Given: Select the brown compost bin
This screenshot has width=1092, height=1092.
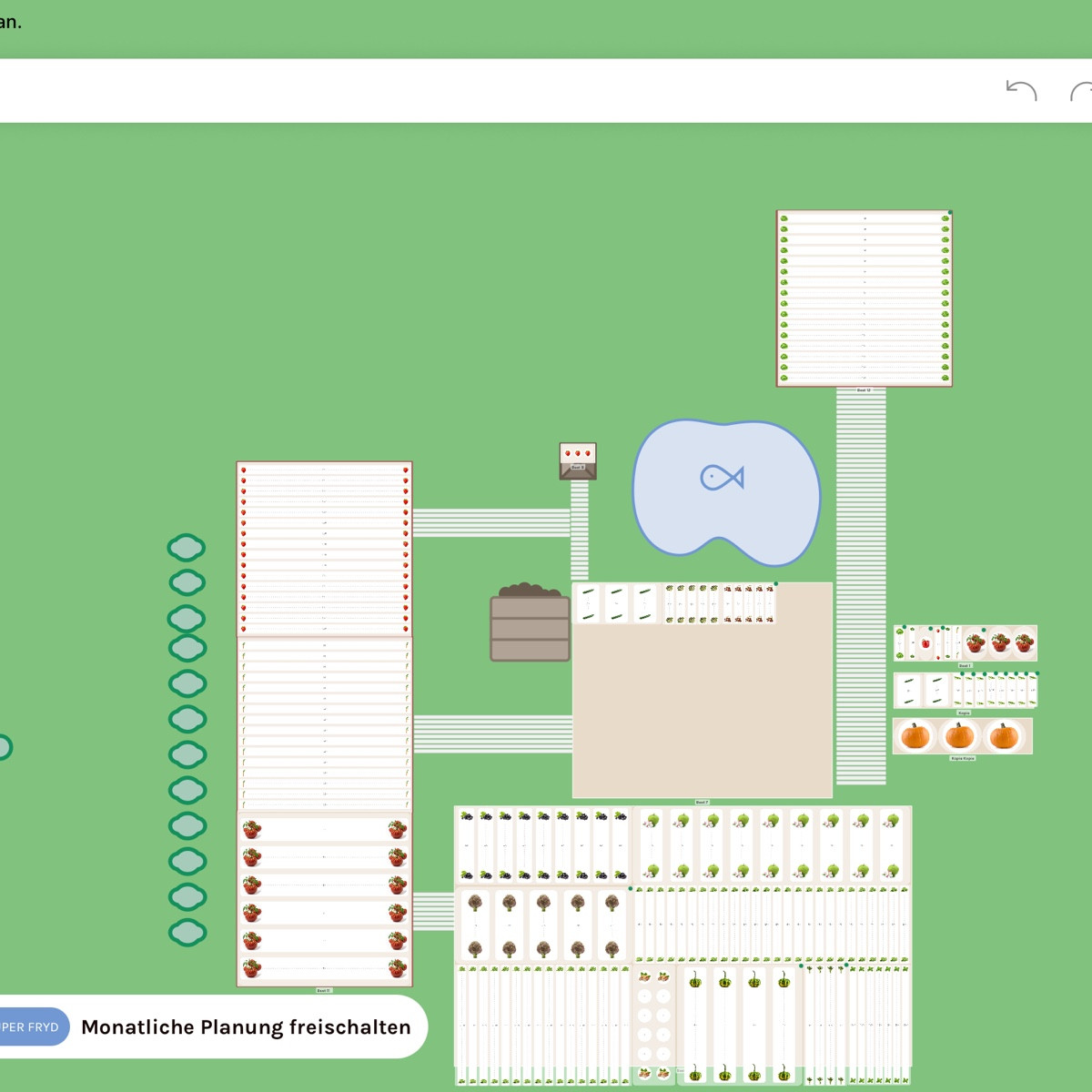Looking at the screenshot, I should [x=530, y=624].
